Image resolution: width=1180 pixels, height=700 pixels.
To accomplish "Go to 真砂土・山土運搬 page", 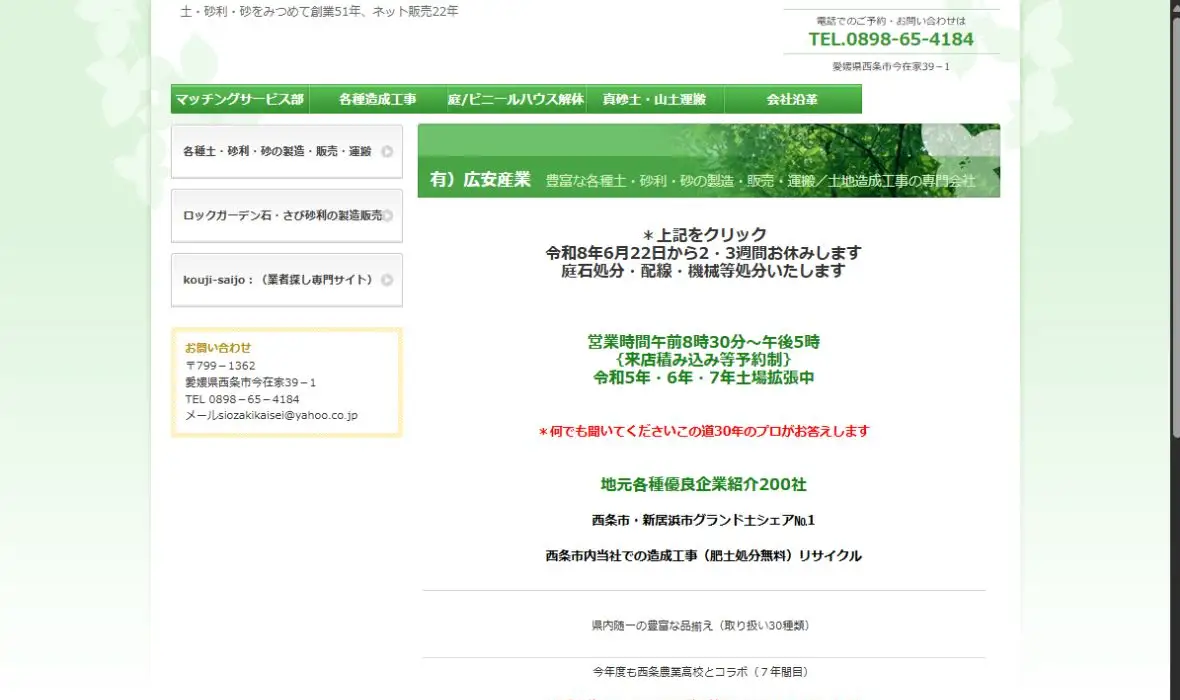I will (x=655, y=99).
